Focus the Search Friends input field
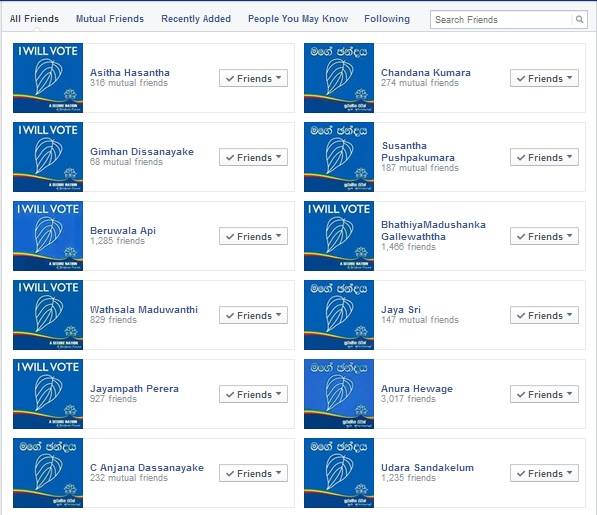 tap(501, 19)
